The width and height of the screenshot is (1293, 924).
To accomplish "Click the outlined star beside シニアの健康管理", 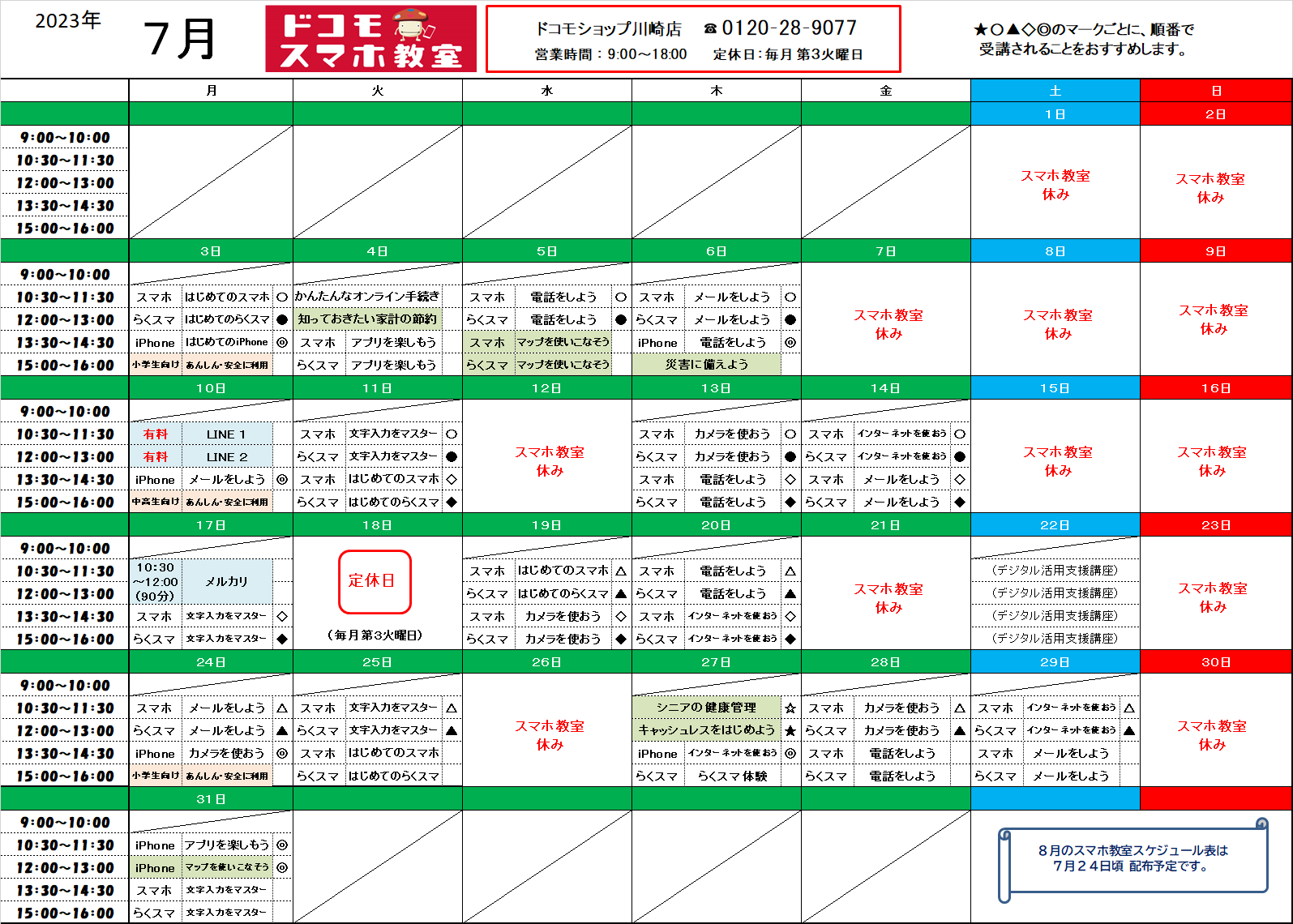I will (790, 708).
